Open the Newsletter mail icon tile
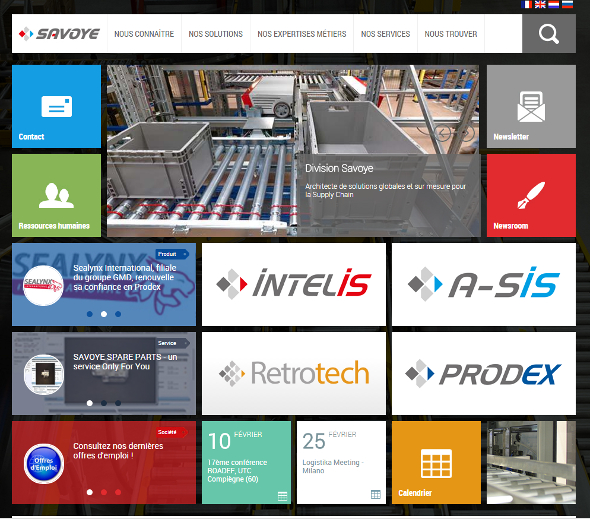Viewport: 590px width, 519px height. click(x=531, y=107)
